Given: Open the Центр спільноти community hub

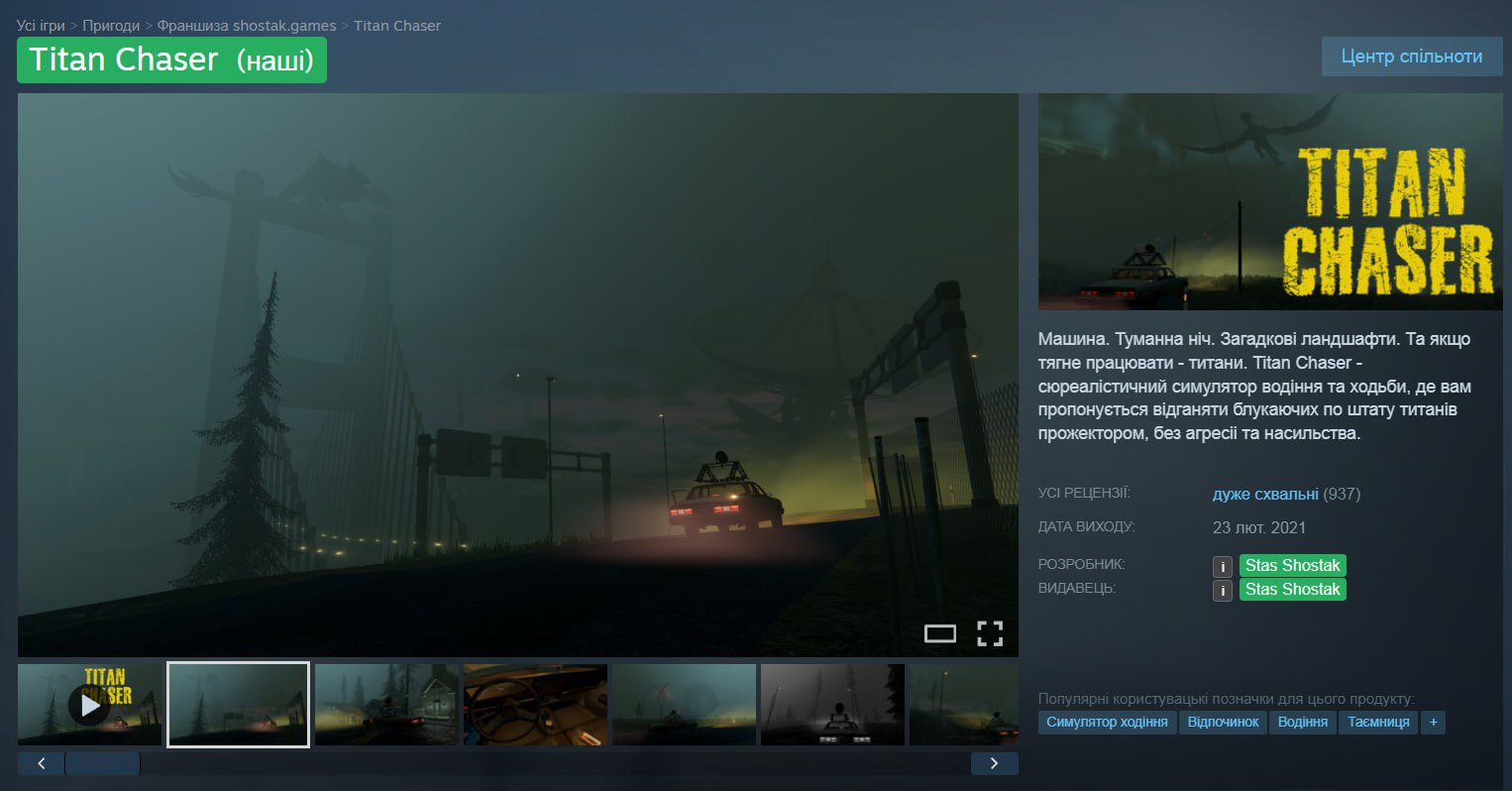Looking at the screenshot, I should (1411, 56).
